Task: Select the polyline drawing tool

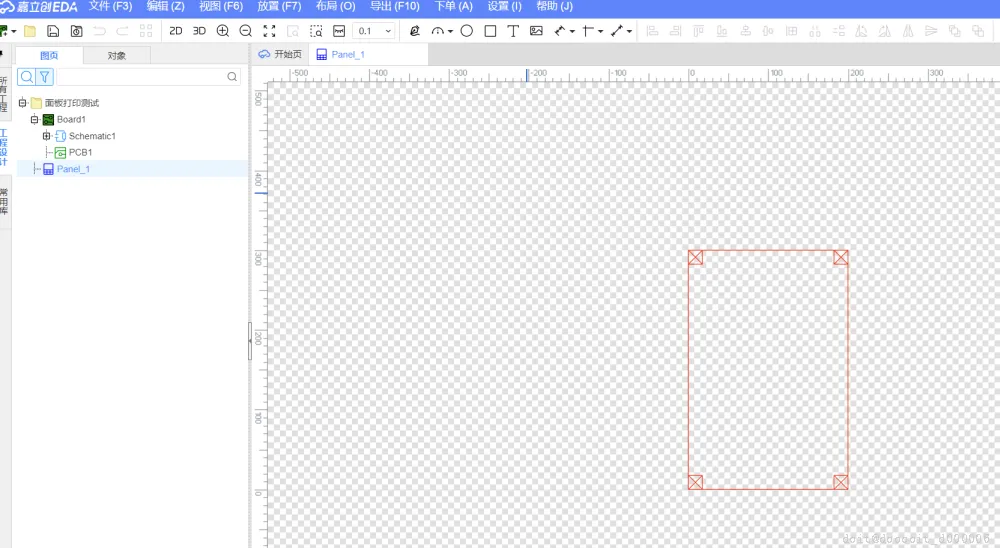Action: [560, 31]
